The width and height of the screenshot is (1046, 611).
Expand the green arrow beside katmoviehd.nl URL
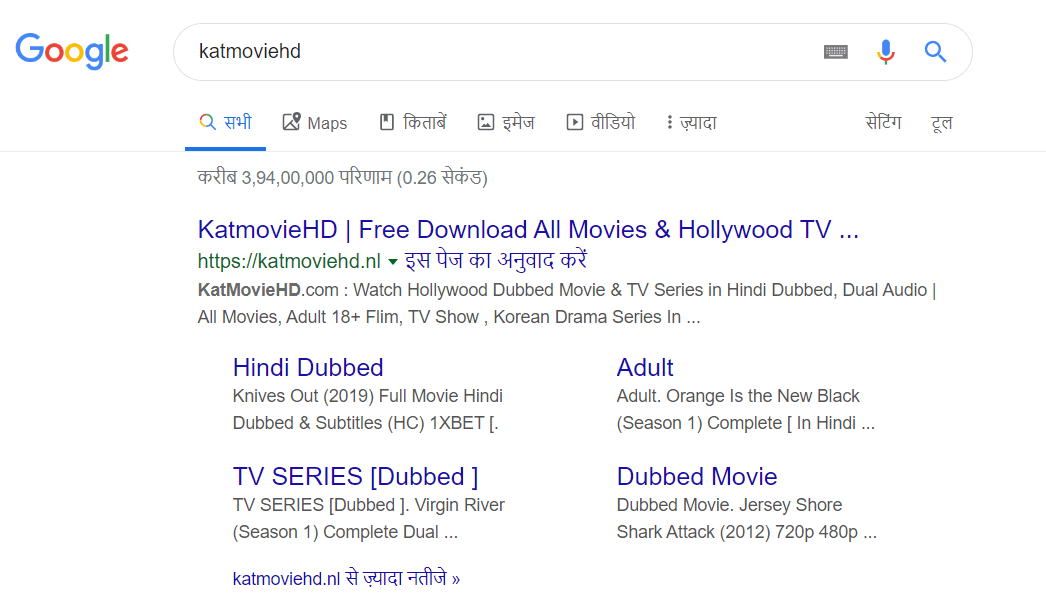(393, 262)
